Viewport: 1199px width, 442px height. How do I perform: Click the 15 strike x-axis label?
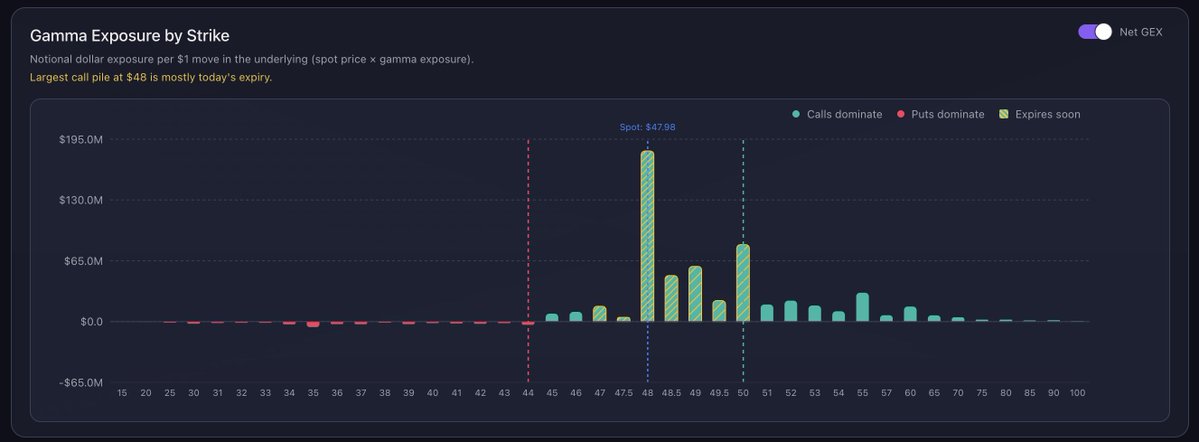122,393
